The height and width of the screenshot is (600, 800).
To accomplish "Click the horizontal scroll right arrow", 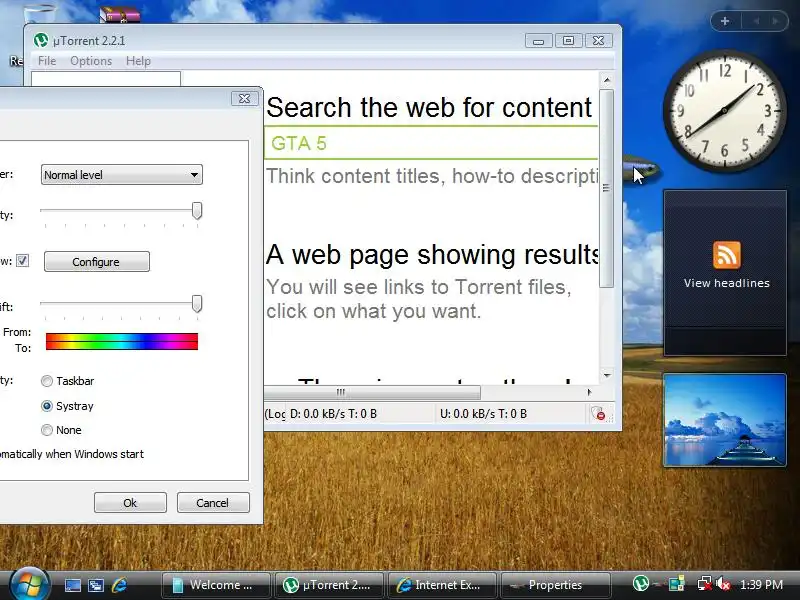I will [x=589, y=392].
